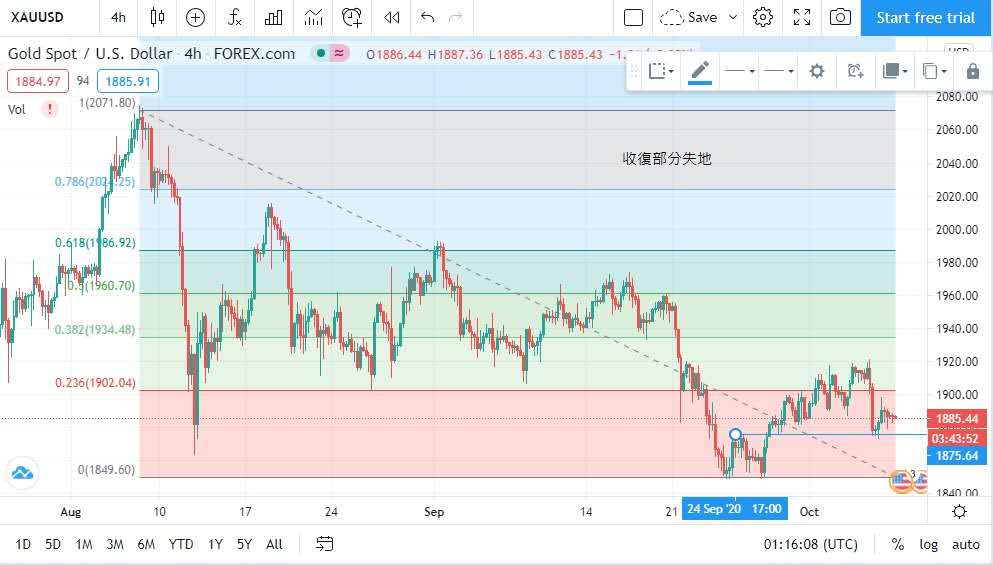Expand the Save dropdown arrow

(x=733, y=17)
